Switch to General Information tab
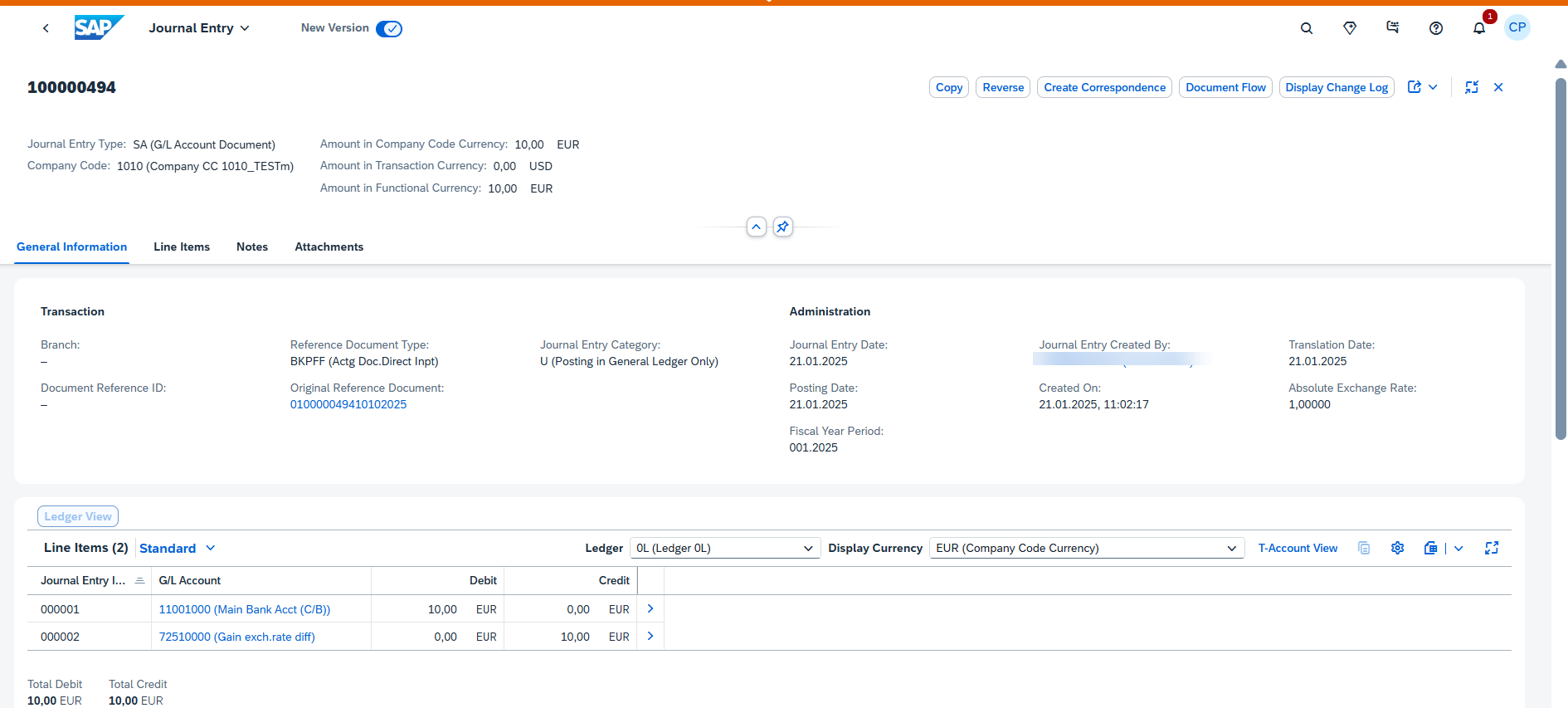The image size is (1568, 708). 71,247
